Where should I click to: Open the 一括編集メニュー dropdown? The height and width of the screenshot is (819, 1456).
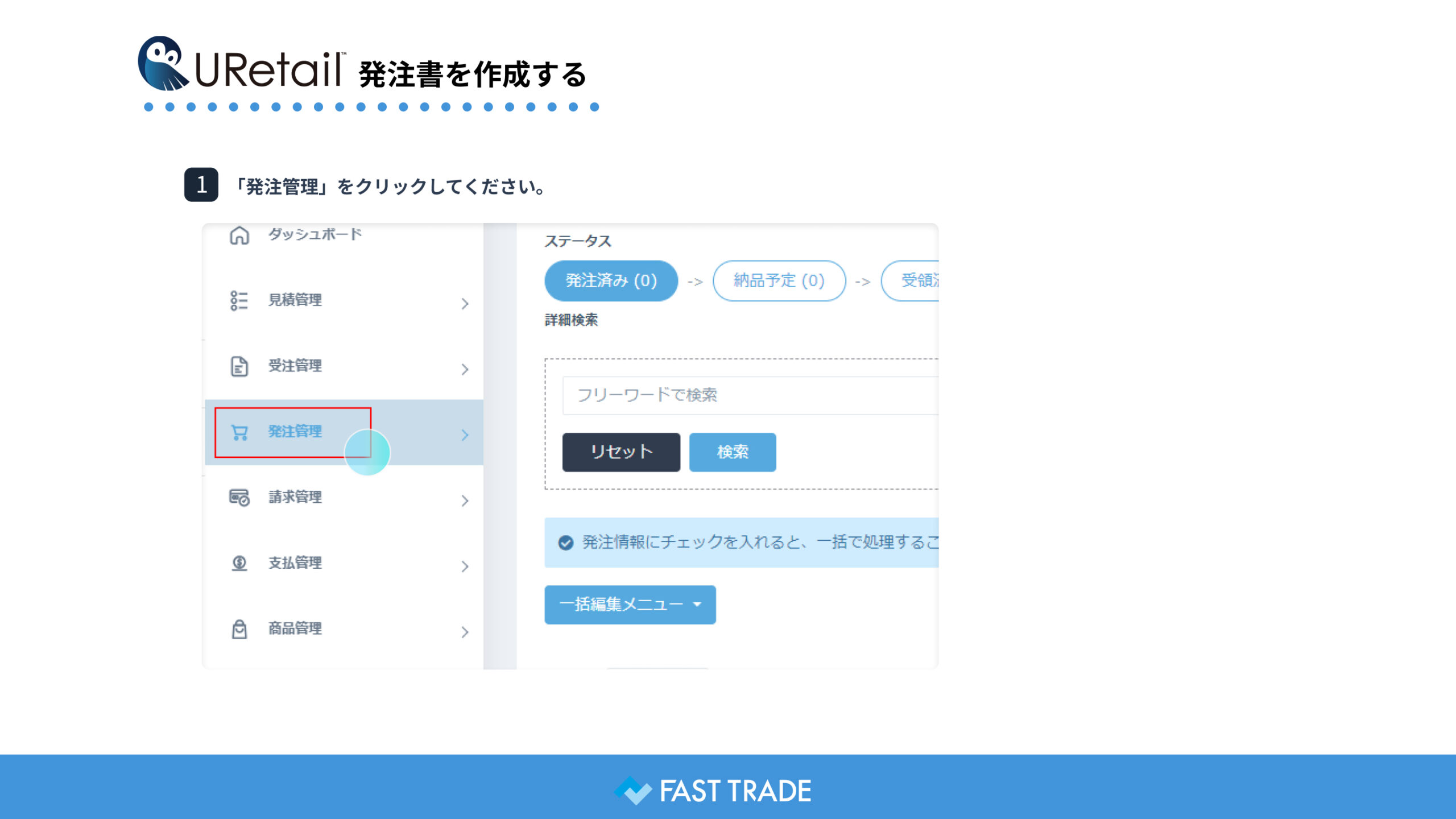tap(630, 605)
